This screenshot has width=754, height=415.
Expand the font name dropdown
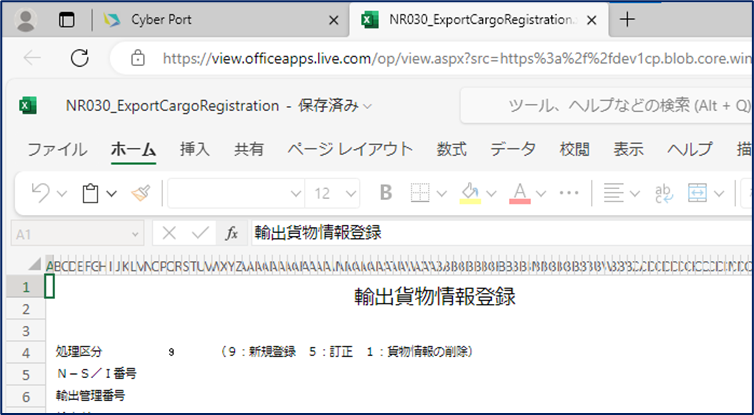pyautogui.click(x=296, y=192)
